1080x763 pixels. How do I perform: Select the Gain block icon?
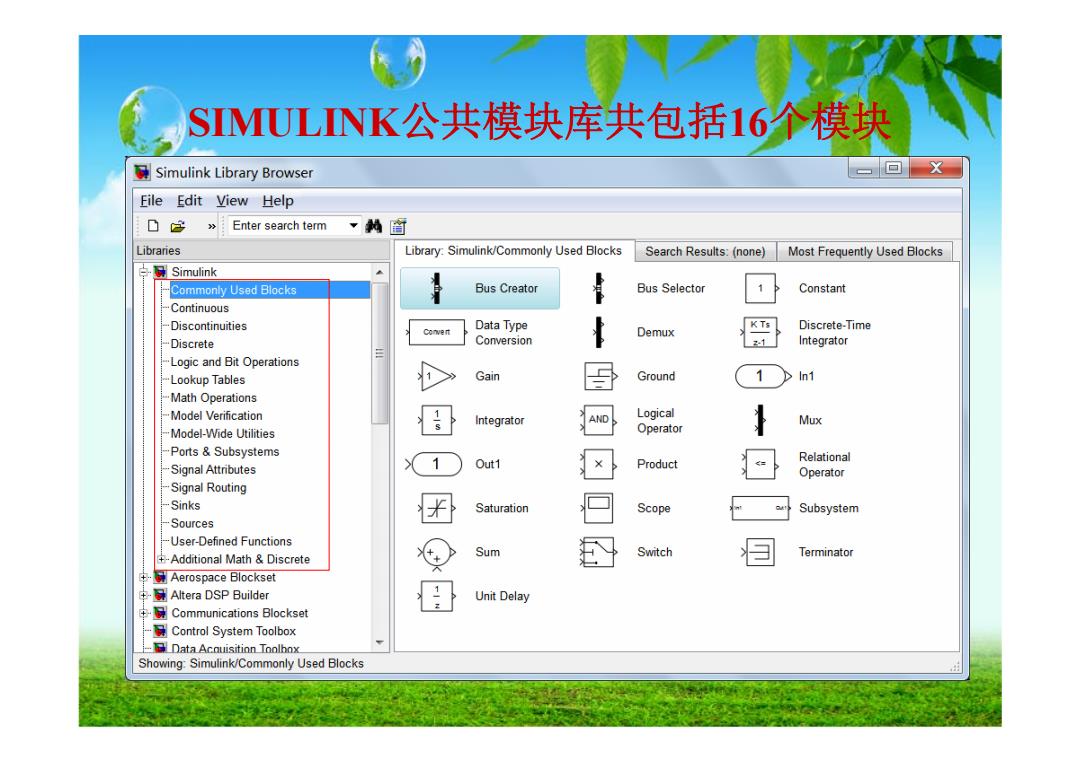click(437, 376)
